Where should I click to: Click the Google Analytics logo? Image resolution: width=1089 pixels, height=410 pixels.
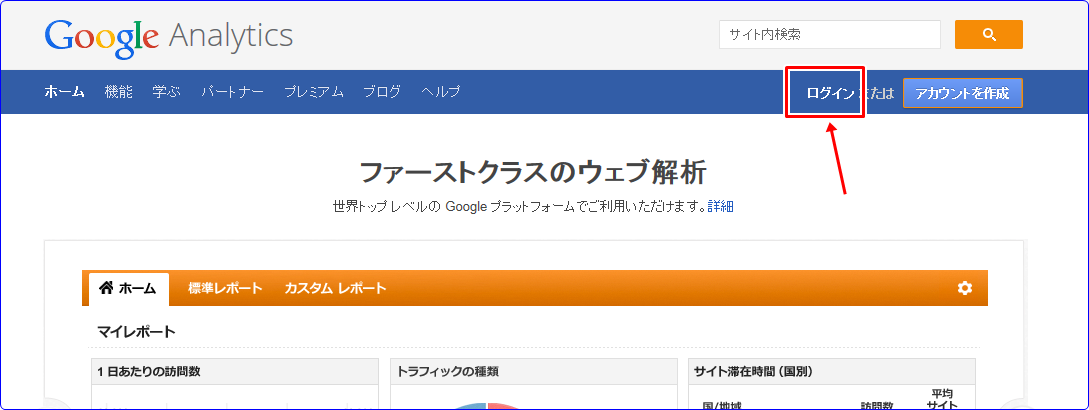pyautogui.click(x=168, y=38)
